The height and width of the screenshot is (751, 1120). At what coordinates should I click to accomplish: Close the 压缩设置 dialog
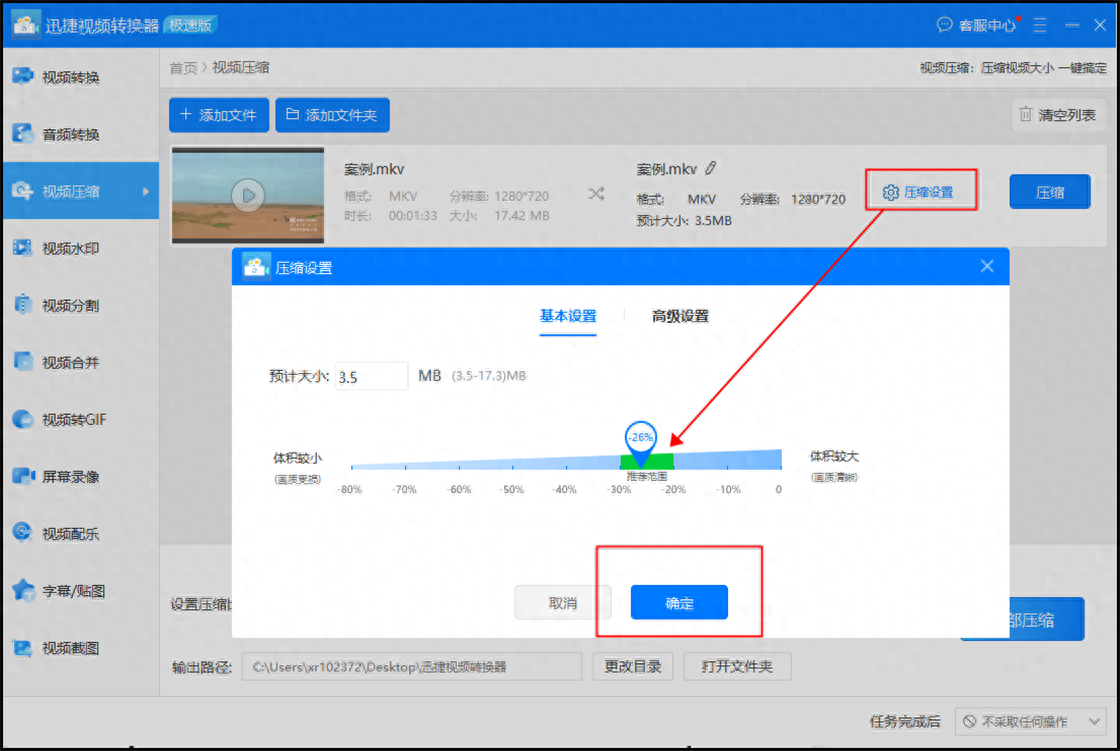click(987, 267)
